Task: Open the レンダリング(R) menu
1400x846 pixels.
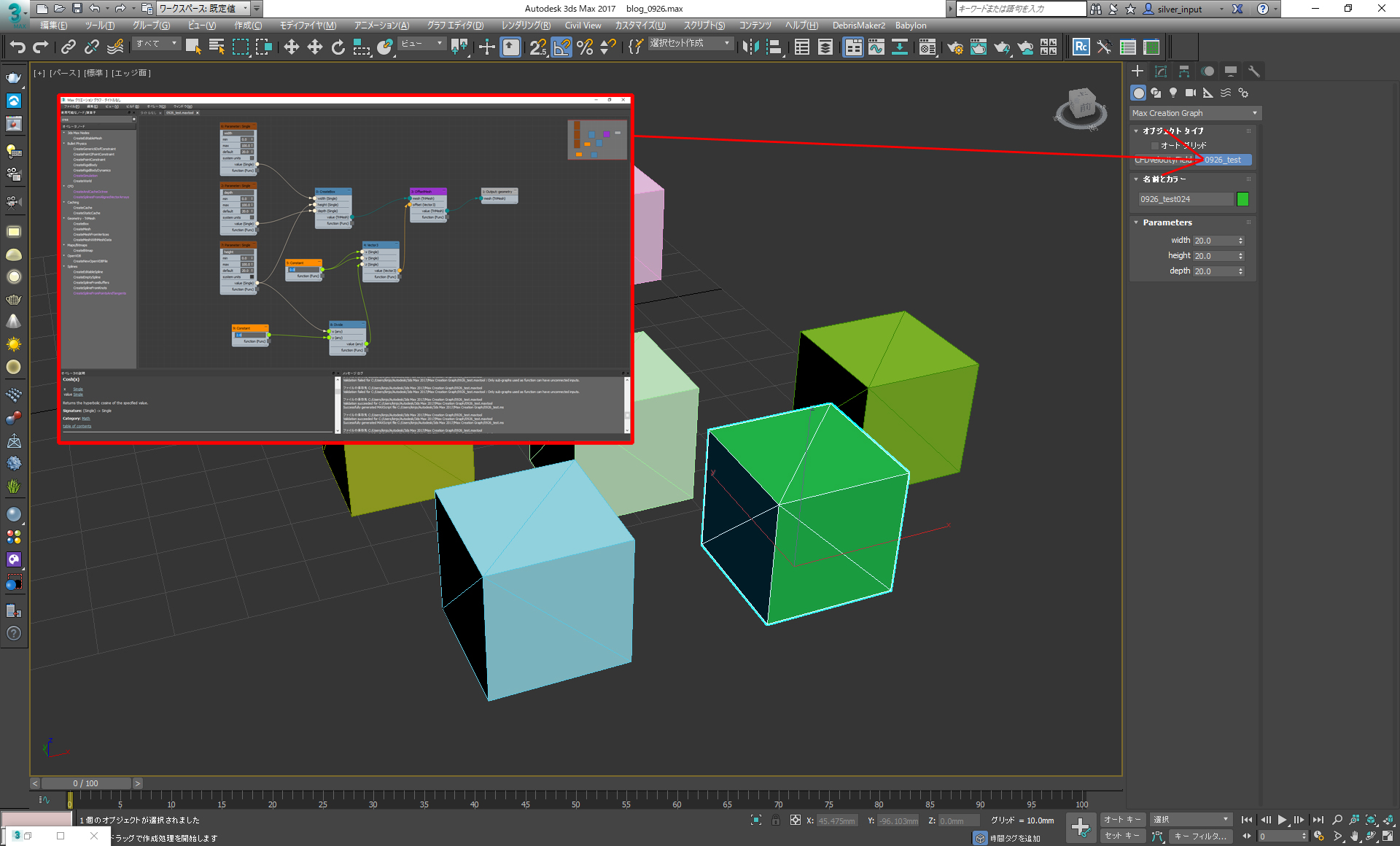Action: pos(526,26)
